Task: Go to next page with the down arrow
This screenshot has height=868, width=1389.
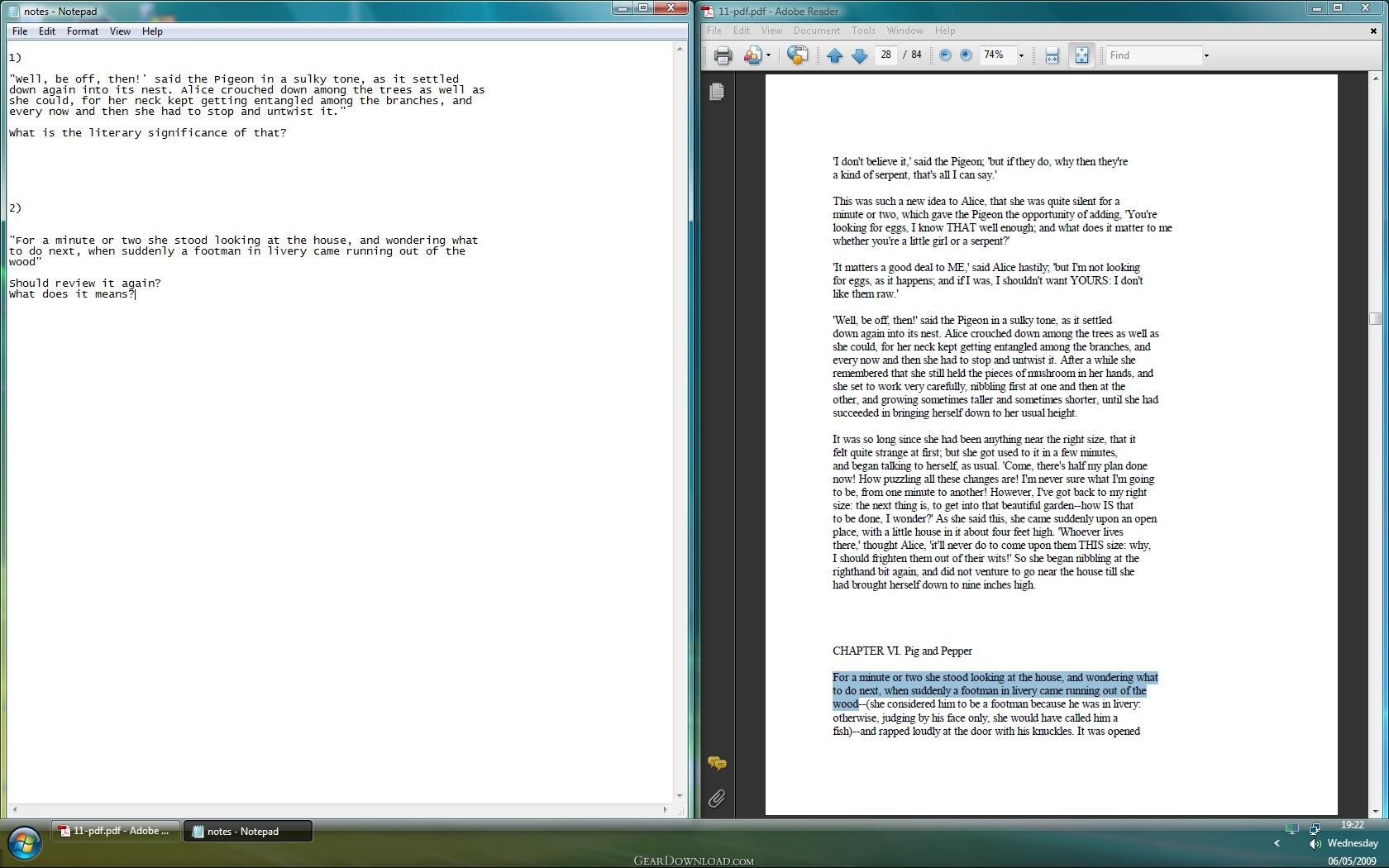Action: coord(859,55)
